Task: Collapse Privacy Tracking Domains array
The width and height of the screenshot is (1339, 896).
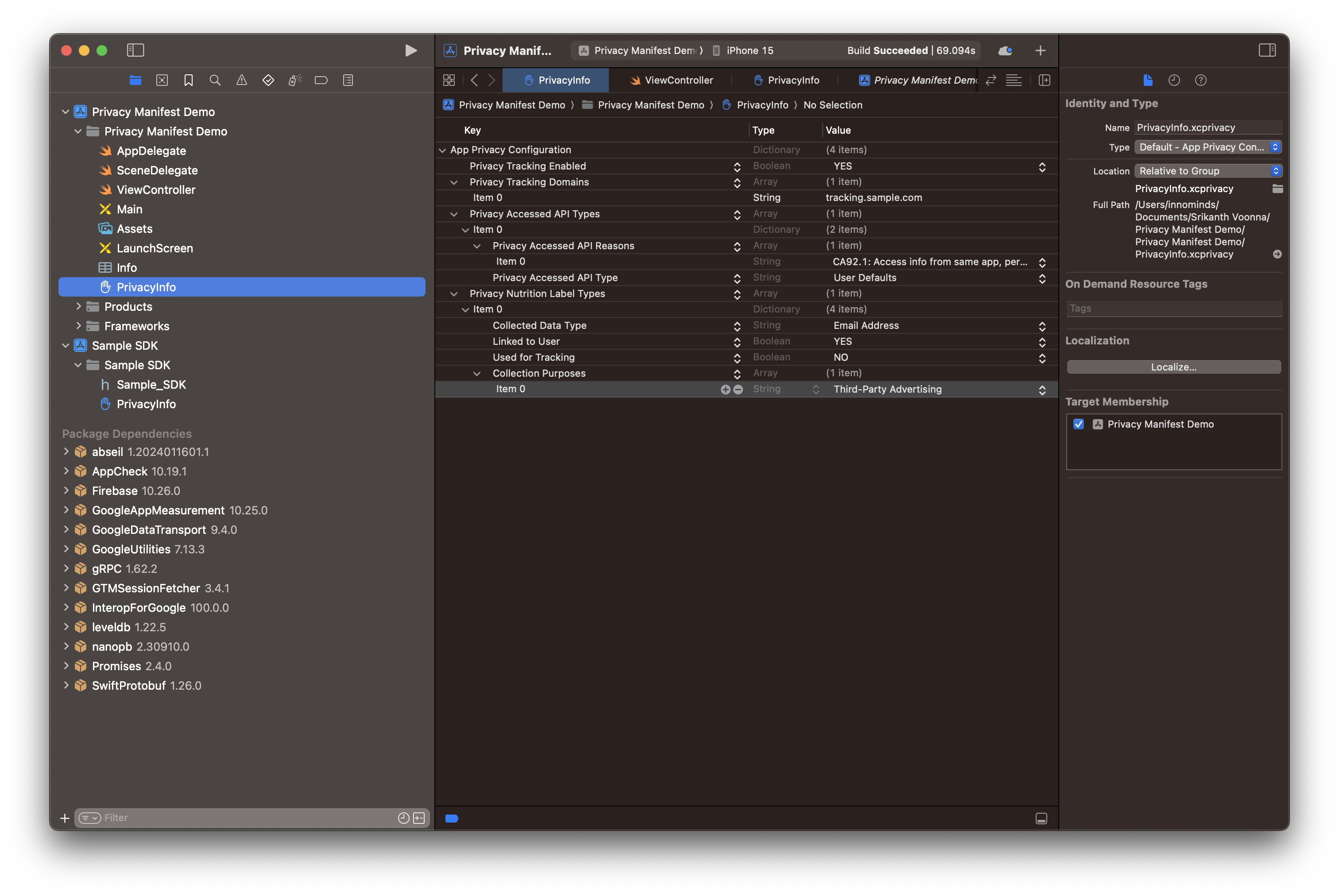Action: tap(454, 182)
